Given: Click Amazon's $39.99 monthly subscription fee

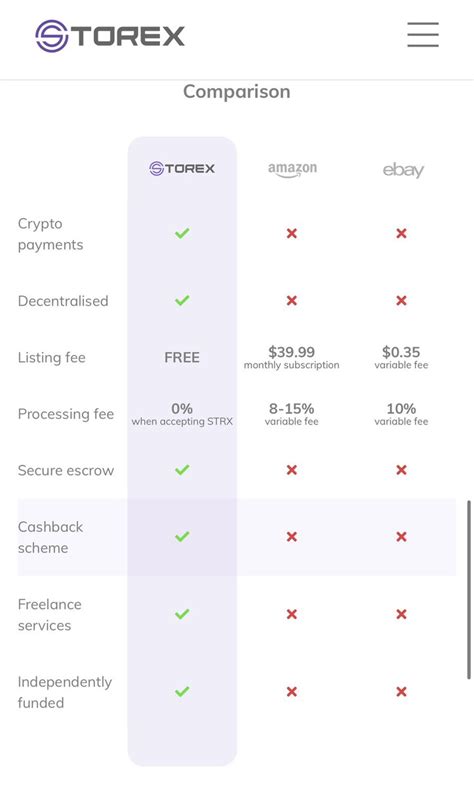Looking at the screenshot, I should tap(292, 357).
